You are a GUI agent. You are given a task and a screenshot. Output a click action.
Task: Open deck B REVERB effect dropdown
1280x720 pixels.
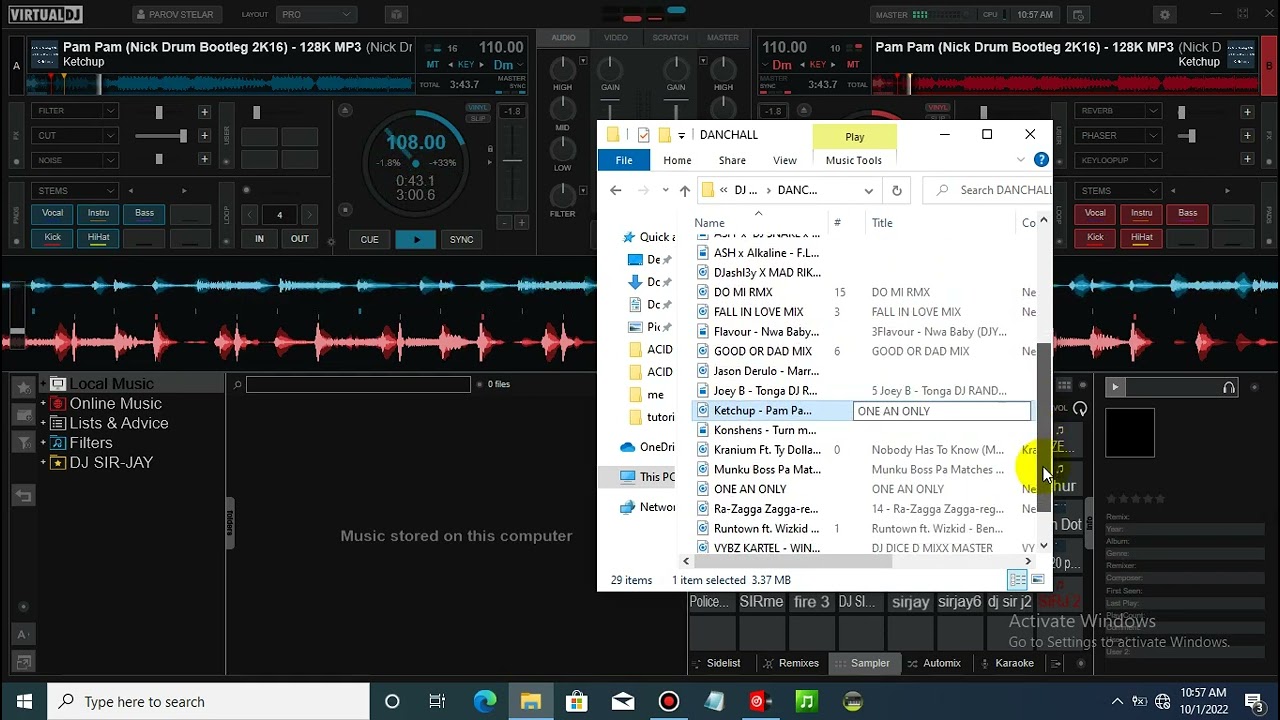click(x=1117, y=111)
